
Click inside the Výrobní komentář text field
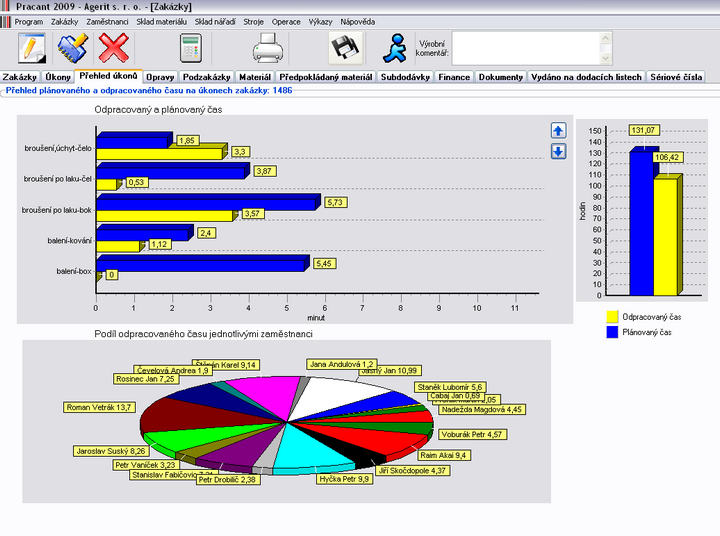(526, 48)
